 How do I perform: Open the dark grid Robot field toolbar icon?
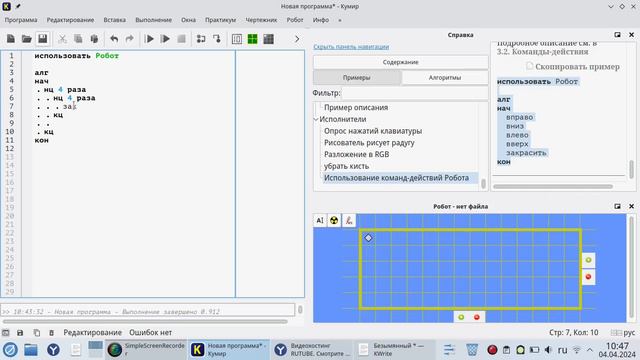pos(269,39)
